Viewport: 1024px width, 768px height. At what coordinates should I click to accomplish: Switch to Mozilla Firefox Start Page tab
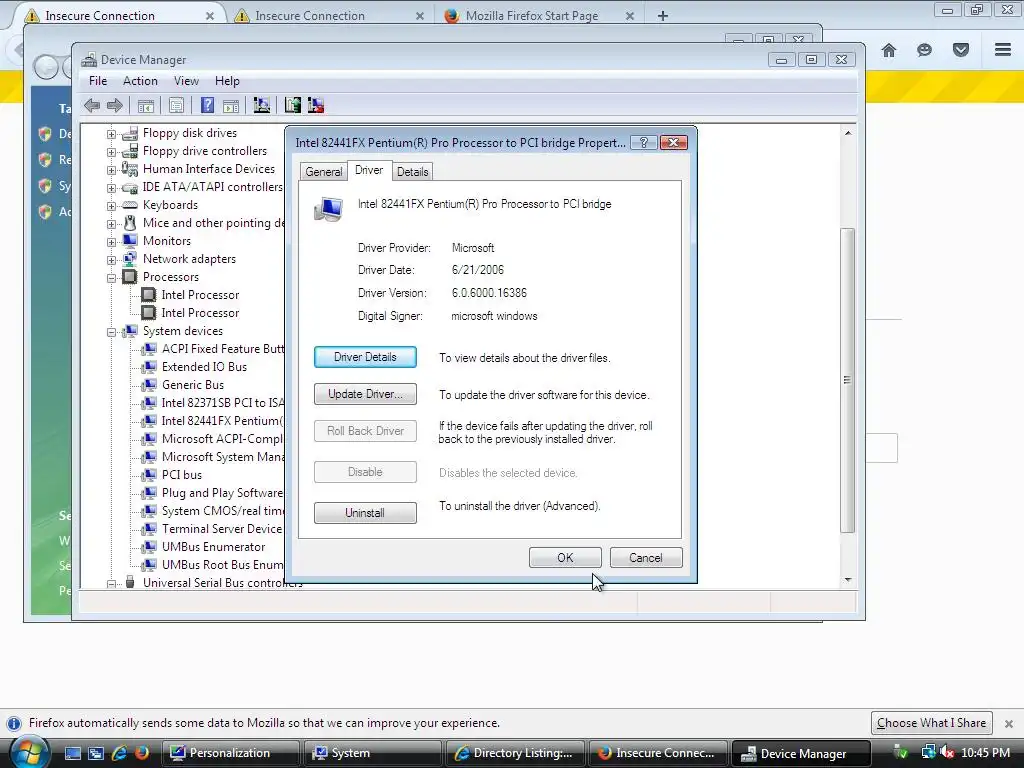[532, 16]
